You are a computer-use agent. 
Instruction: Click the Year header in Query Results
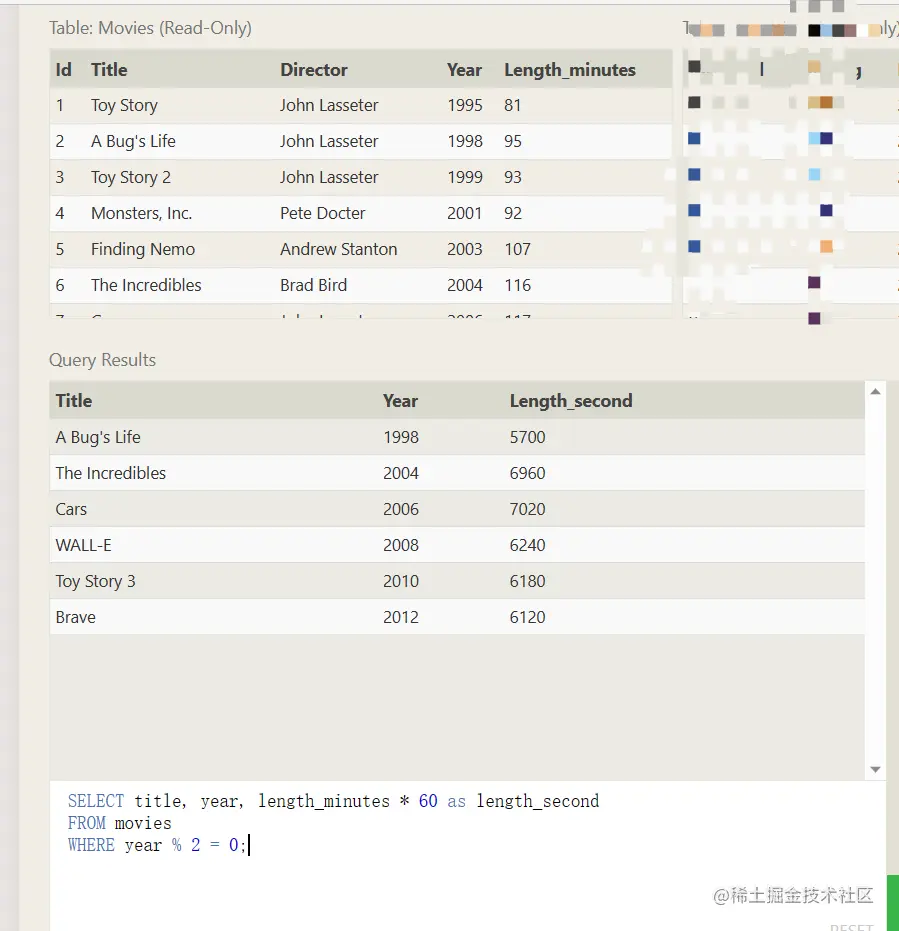pos(400,401)
